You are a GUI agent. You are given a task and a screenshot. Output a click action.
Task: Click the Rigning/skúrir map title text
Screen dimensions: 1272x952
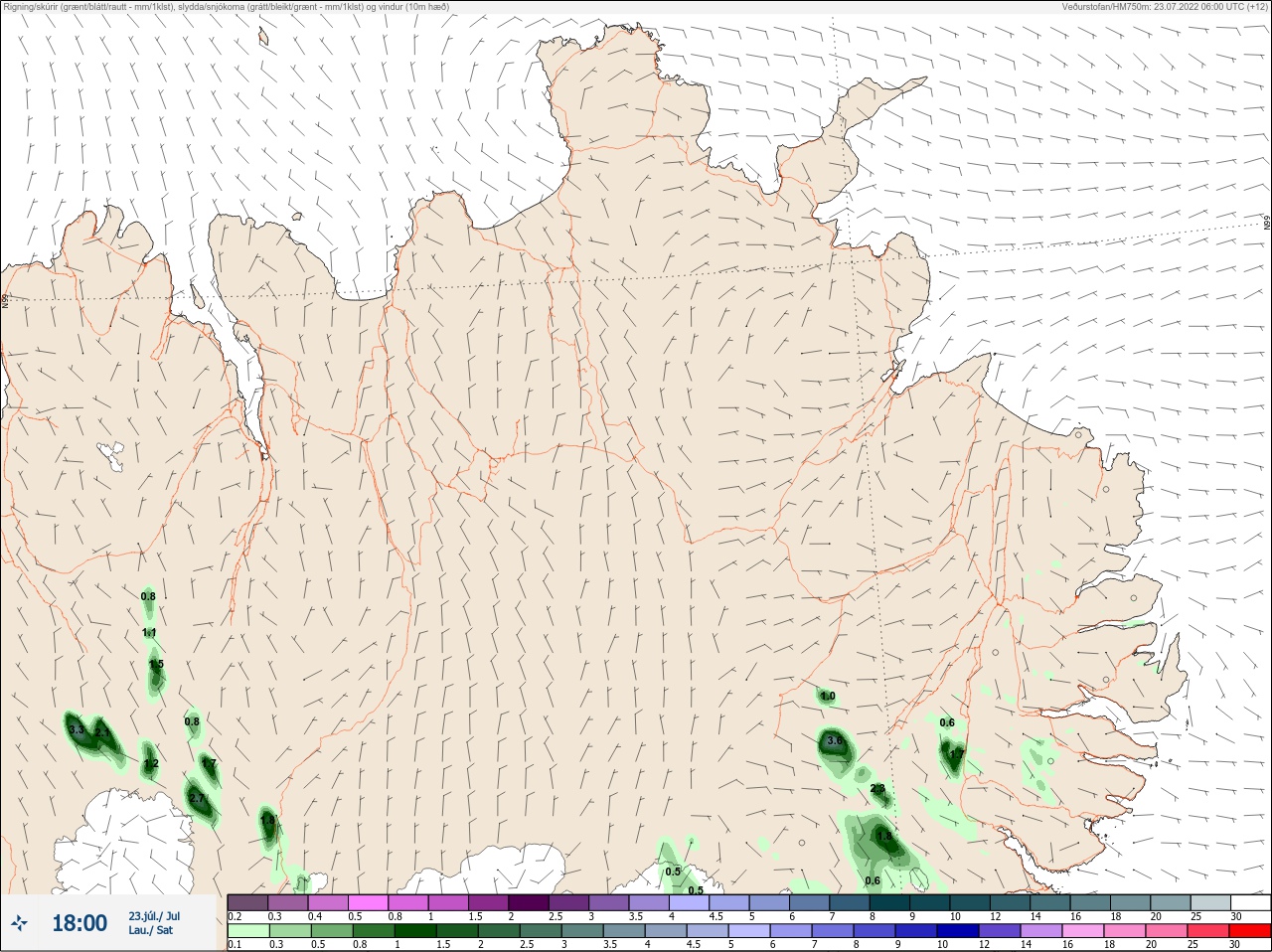click(226, 7)
